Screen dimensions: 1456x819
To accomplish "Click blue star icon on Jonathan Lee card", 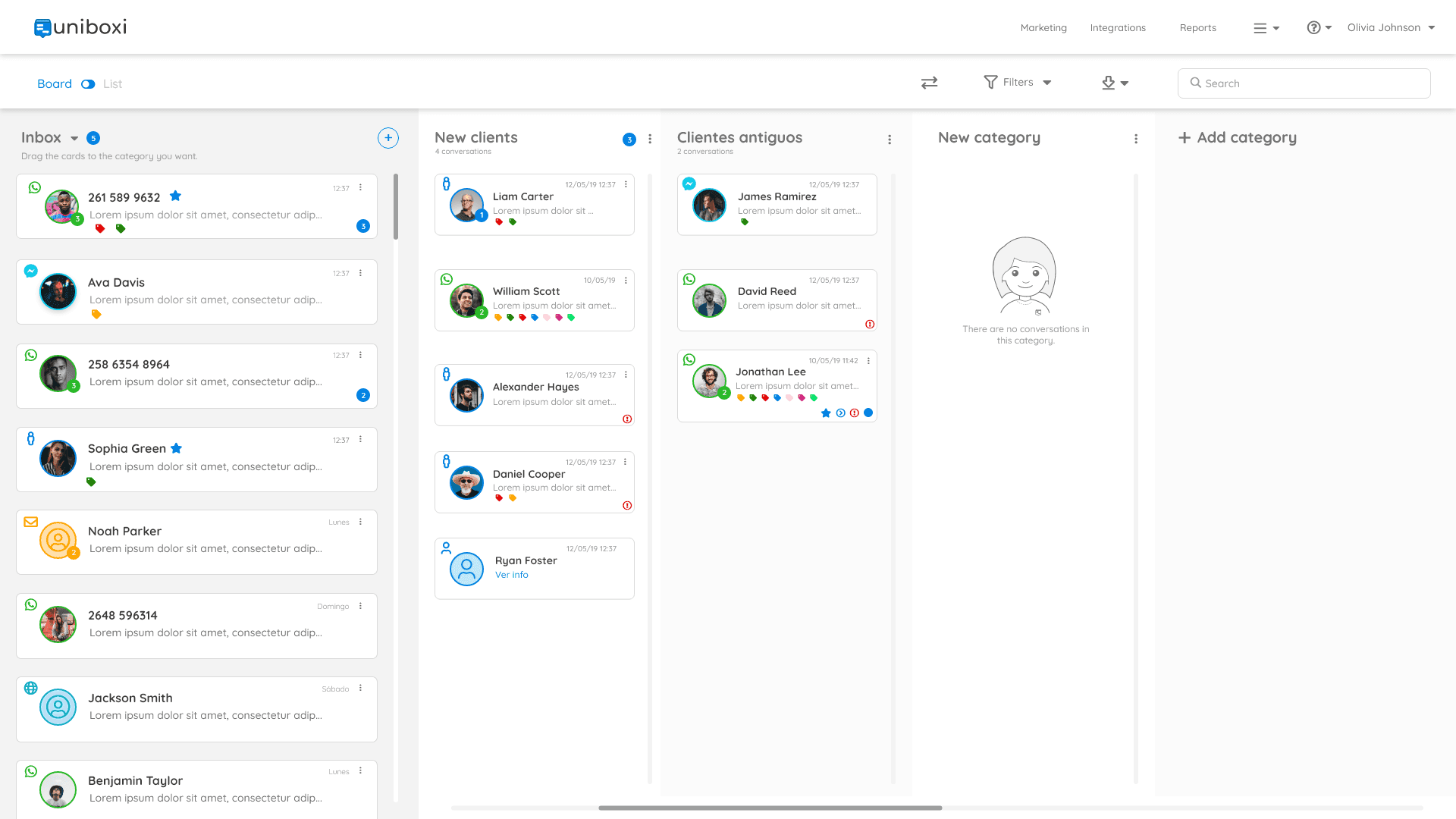I will pyautogui.click(x=826, y=413).
